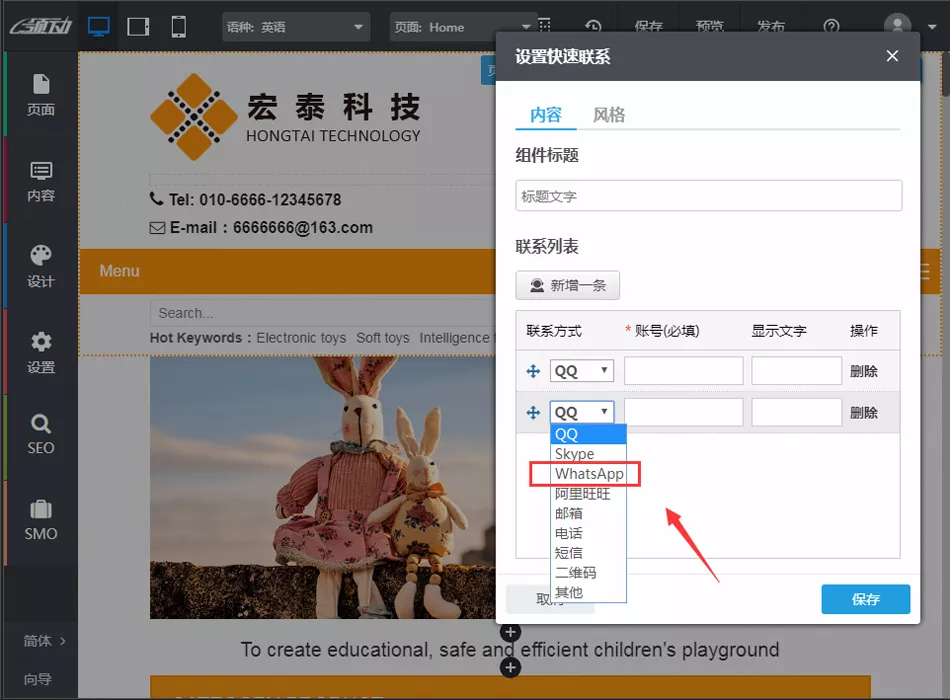Open the 设计 (Design) palette panel
The image size is (950, 700).
41,266
